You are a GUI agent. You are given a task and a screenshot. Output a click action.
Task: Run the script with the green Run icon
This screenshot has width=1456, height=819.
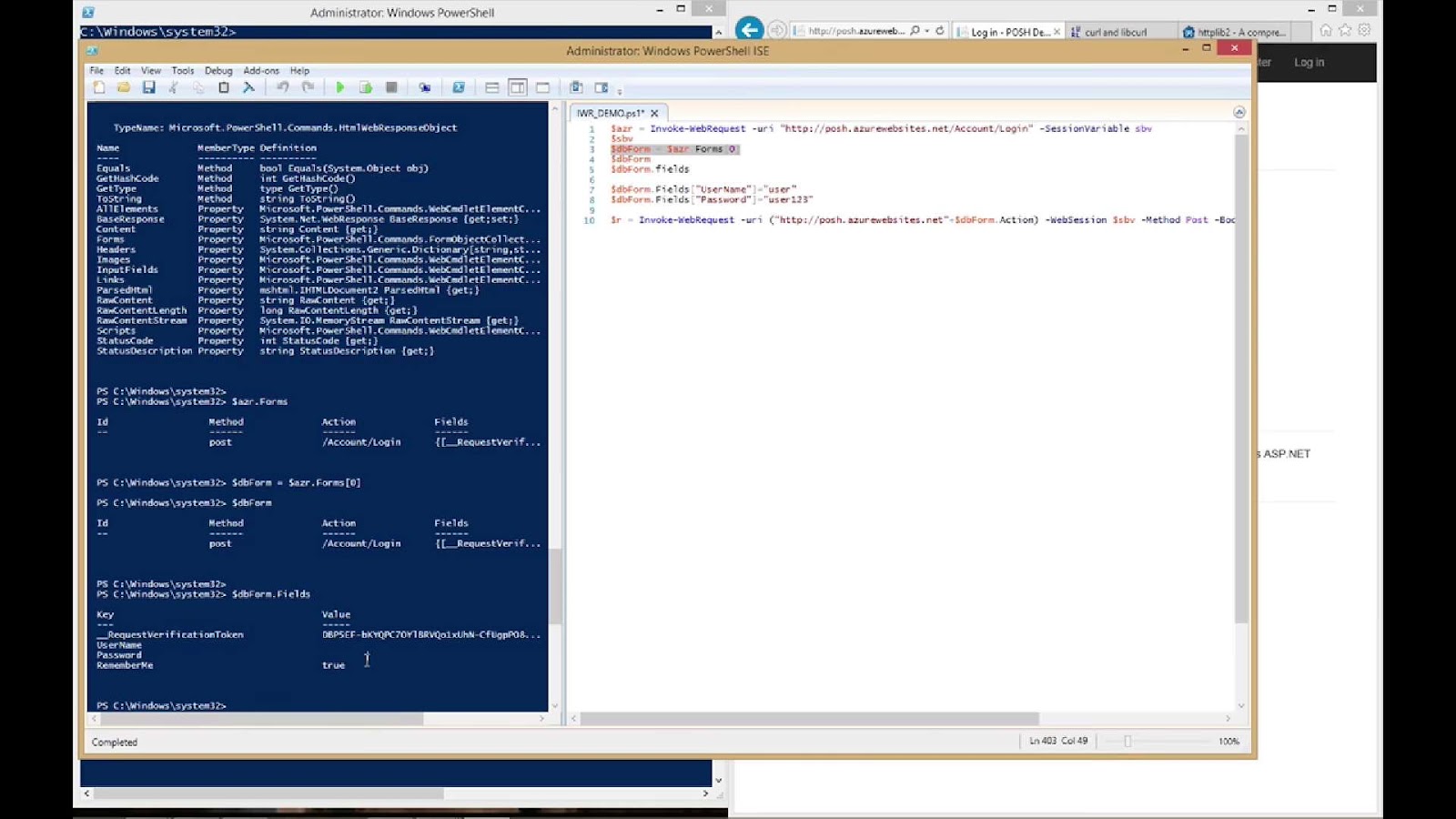[x=339, y=87]
